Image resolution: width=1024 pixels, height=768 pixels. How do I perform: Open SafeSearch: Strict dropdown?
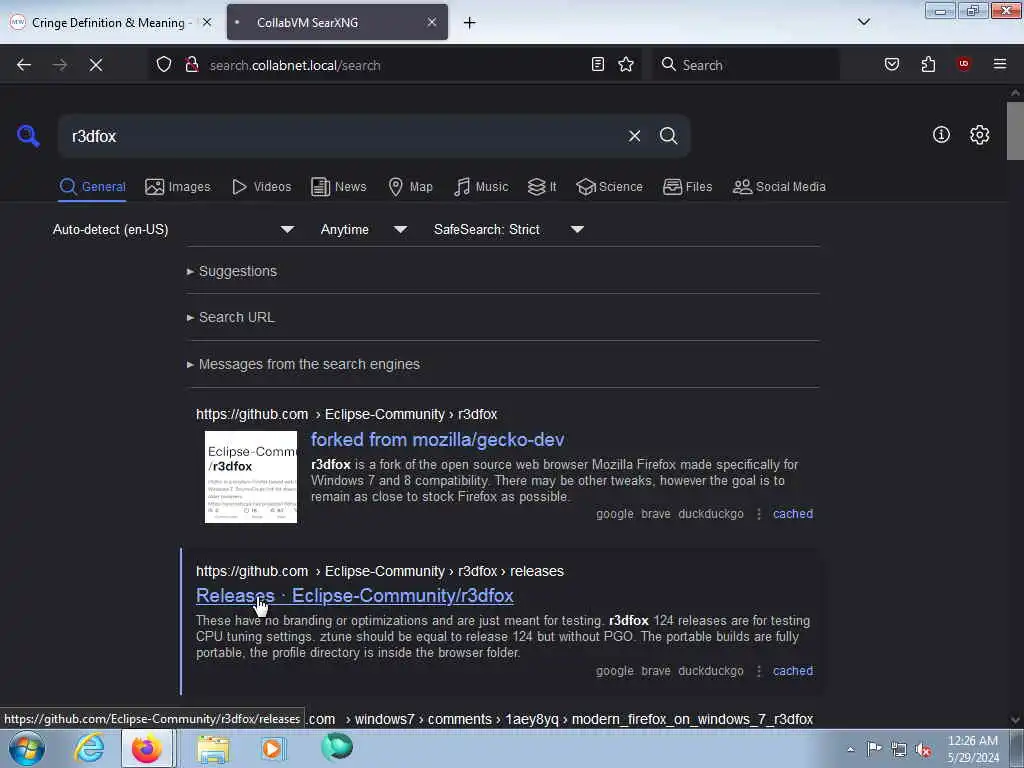coord(509,229)
